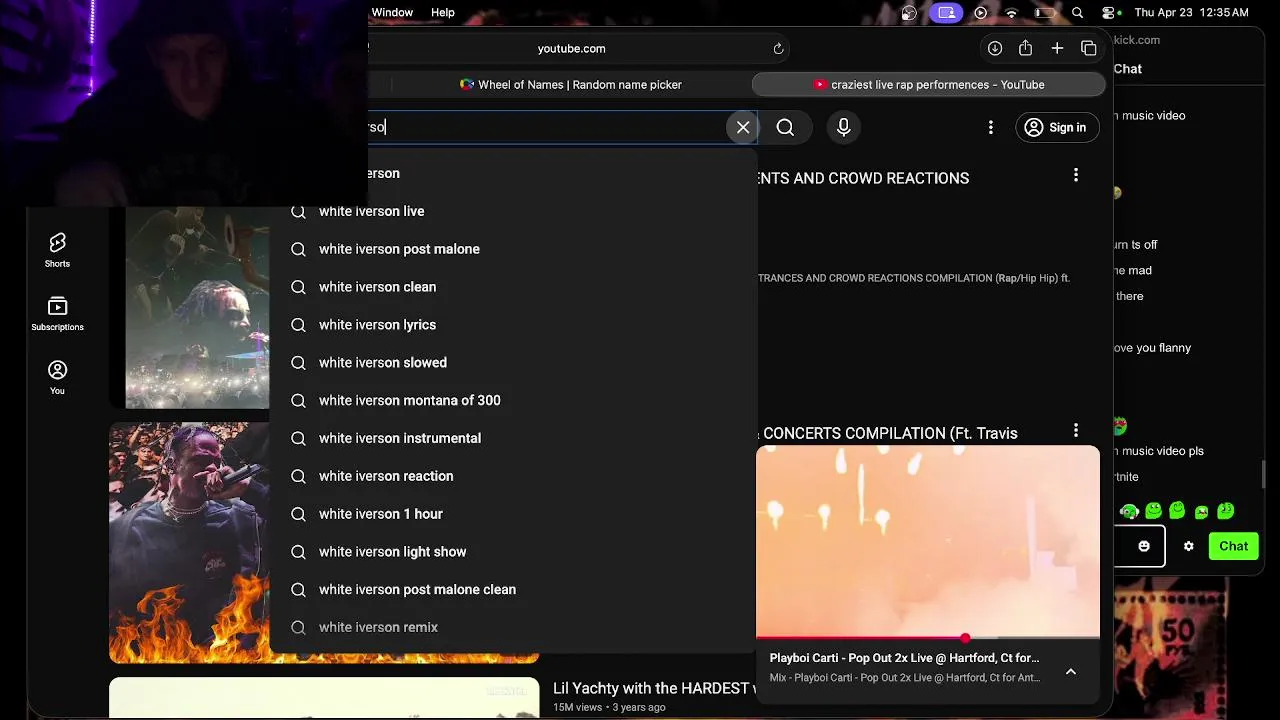
Task: Open the You section in sidebar
Action: tap(57, 377)
